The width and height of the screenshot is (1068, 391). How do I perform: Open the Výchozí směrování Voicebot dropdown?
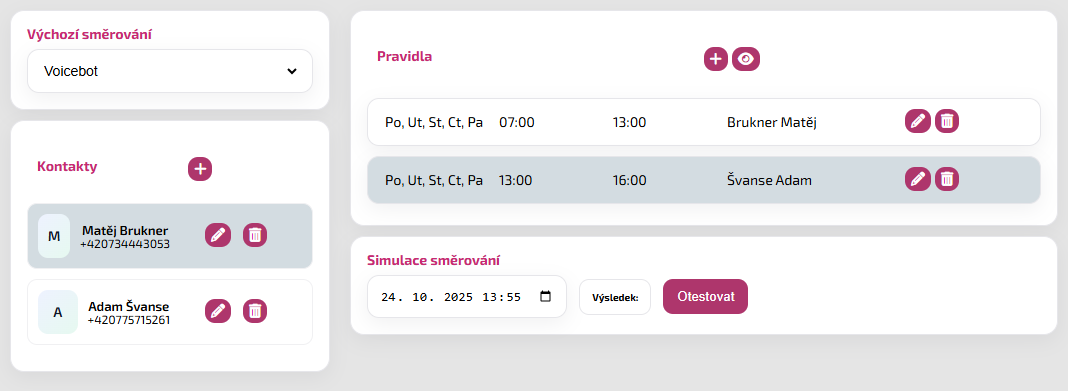170,71
